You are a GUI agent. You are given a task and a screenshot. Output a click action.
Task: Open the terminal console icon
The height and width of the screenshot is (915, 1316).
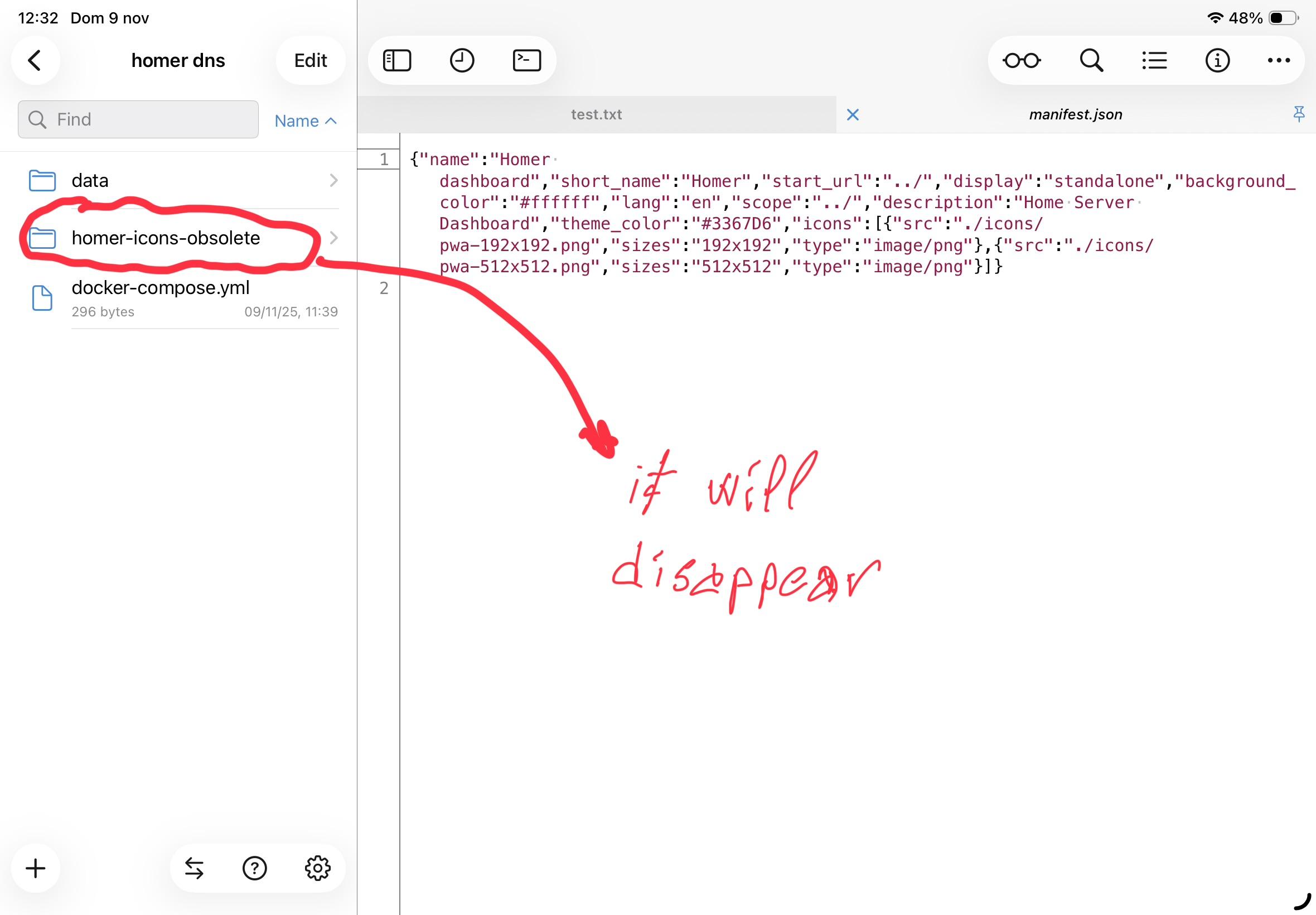526,60
